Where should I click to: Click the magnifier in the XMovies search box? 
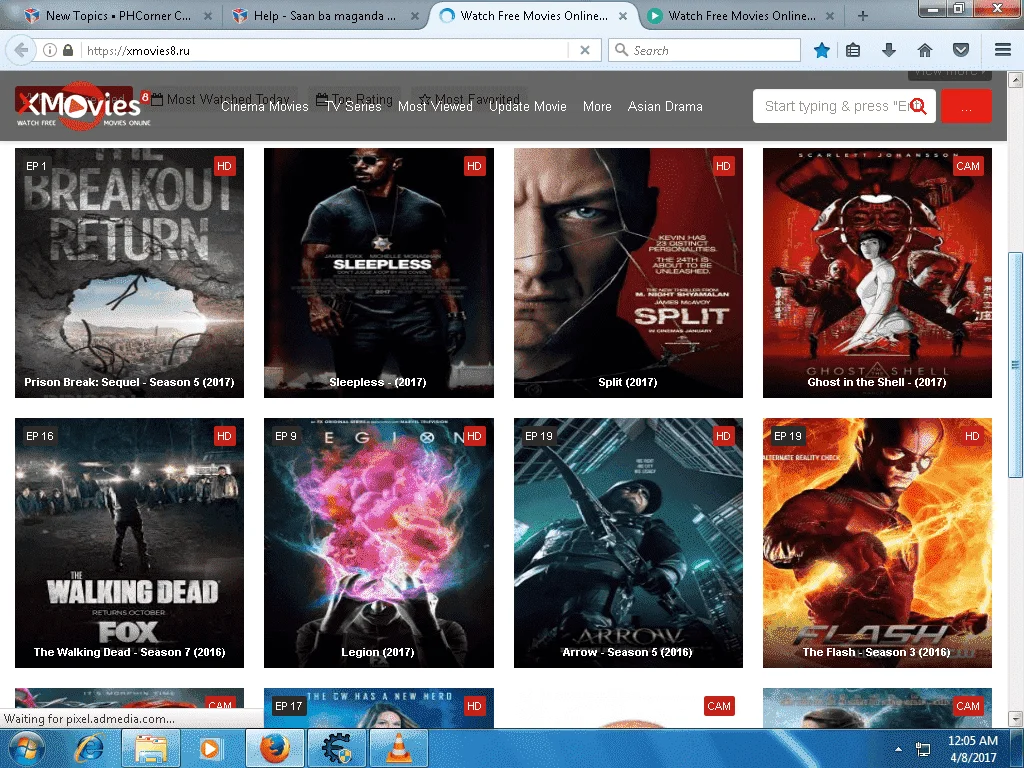(918, 106)
